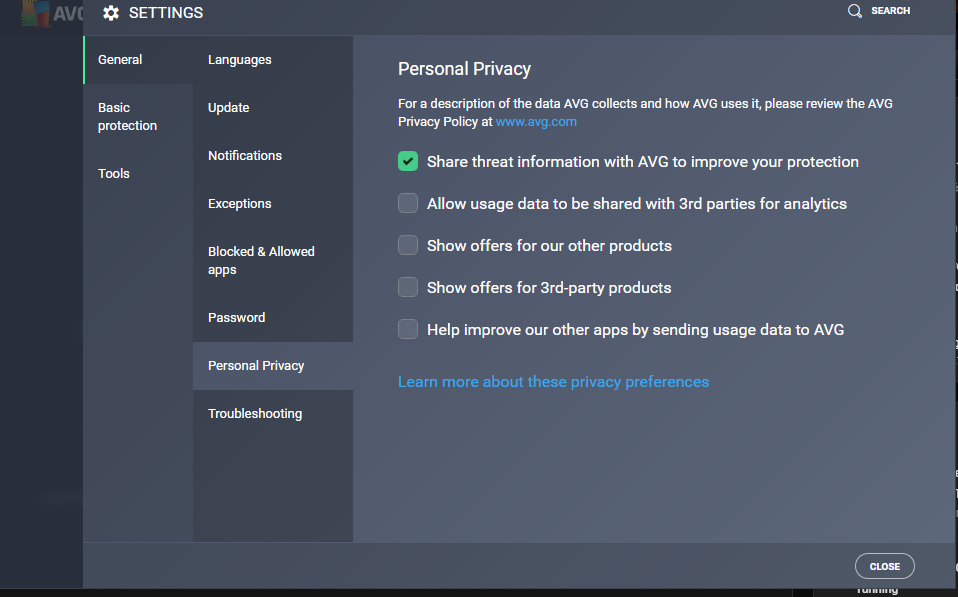Open the www.avg.com privacy policy link
This screenshot has width=958, height=597.
point(536,122)
